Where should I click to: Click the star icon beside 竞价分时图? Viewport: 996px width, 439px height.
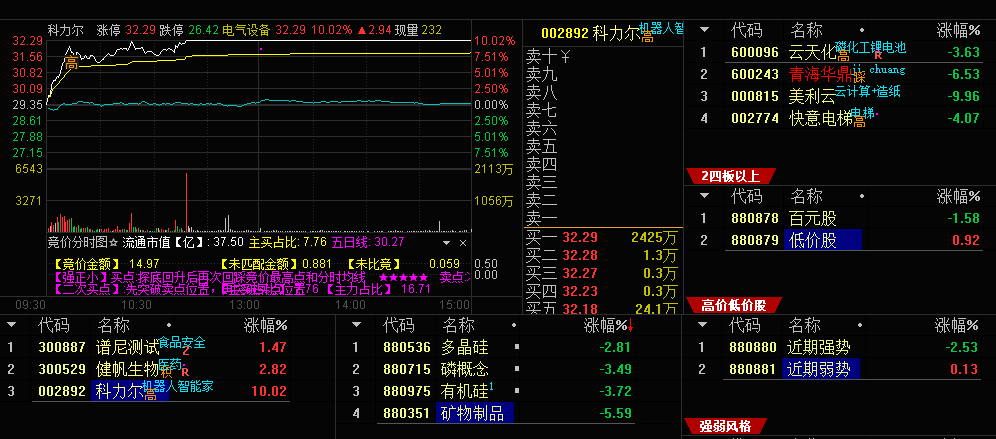tap(114, 242)
